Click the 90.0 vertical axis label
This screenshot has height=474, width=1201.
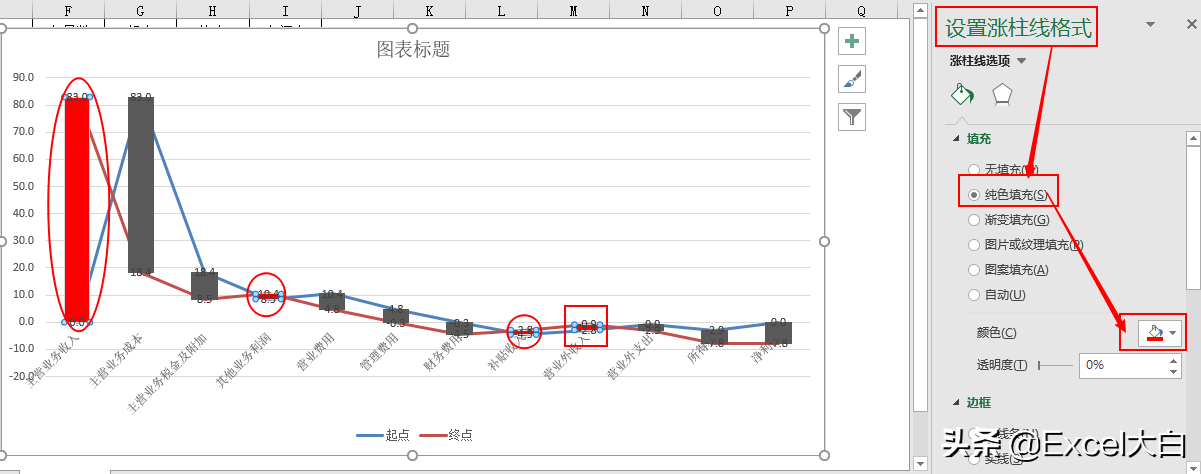[23, 77]
